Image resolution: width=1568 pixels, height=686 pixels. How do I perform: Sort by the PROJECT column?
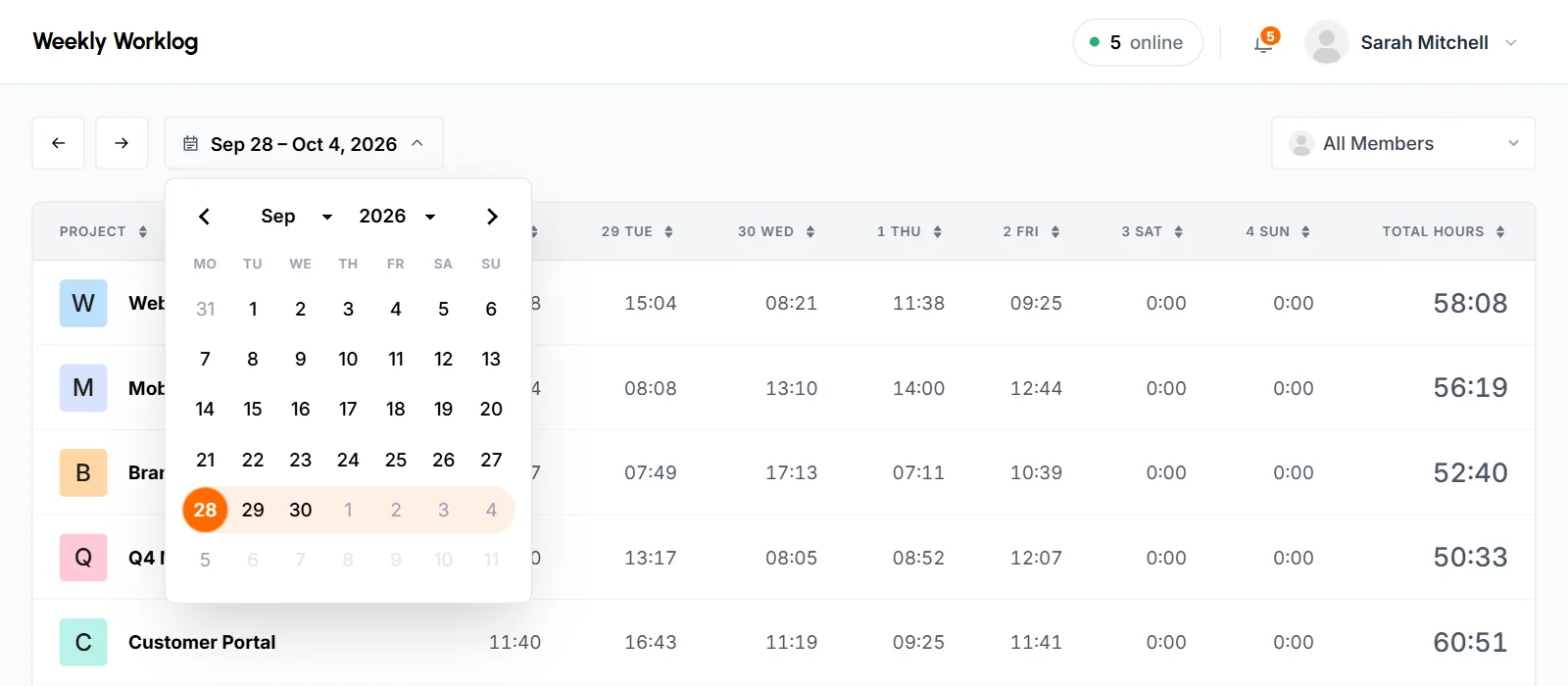pos(103,232)
